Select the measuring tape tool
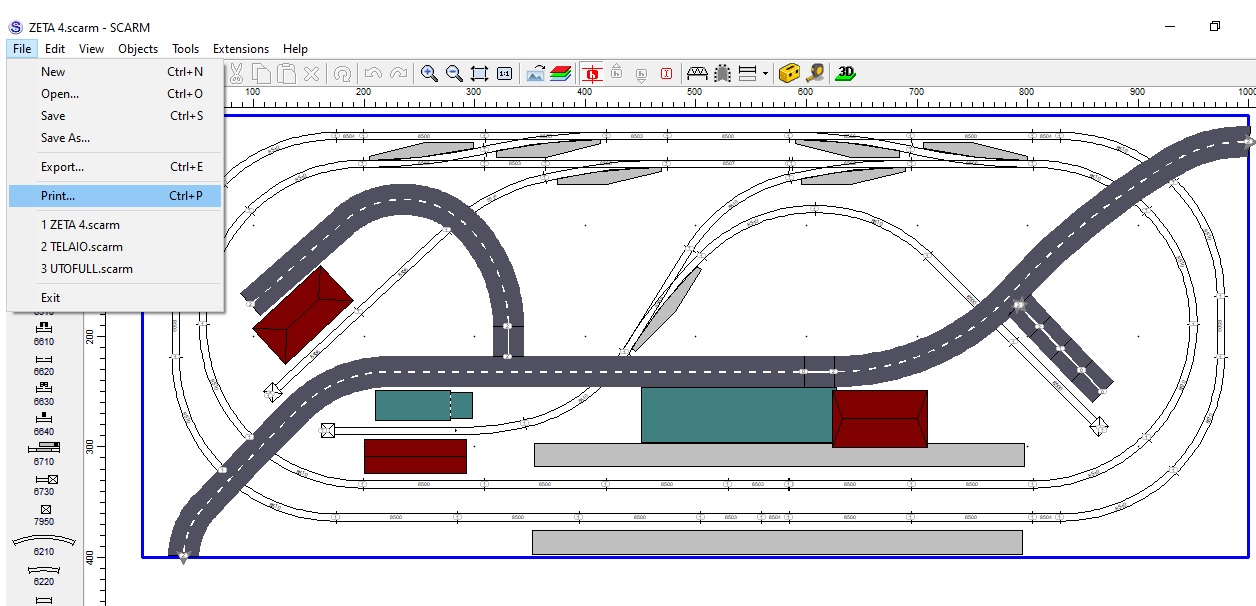The height and width of the screenshot is (606, 1256). coord(816,73)
